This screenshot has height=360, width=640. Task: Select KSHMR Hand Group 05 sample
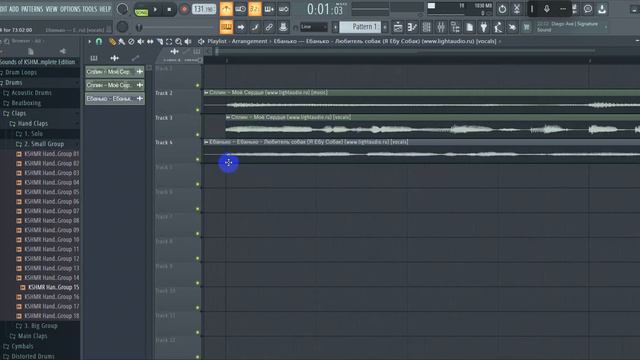tap(51, 192)
